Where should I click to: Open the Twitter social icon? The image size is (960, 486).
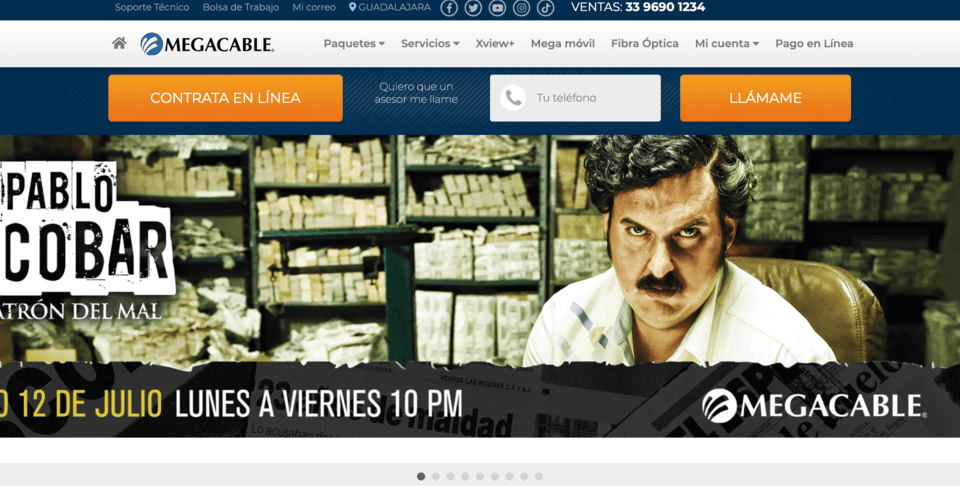tap(473, 8)
